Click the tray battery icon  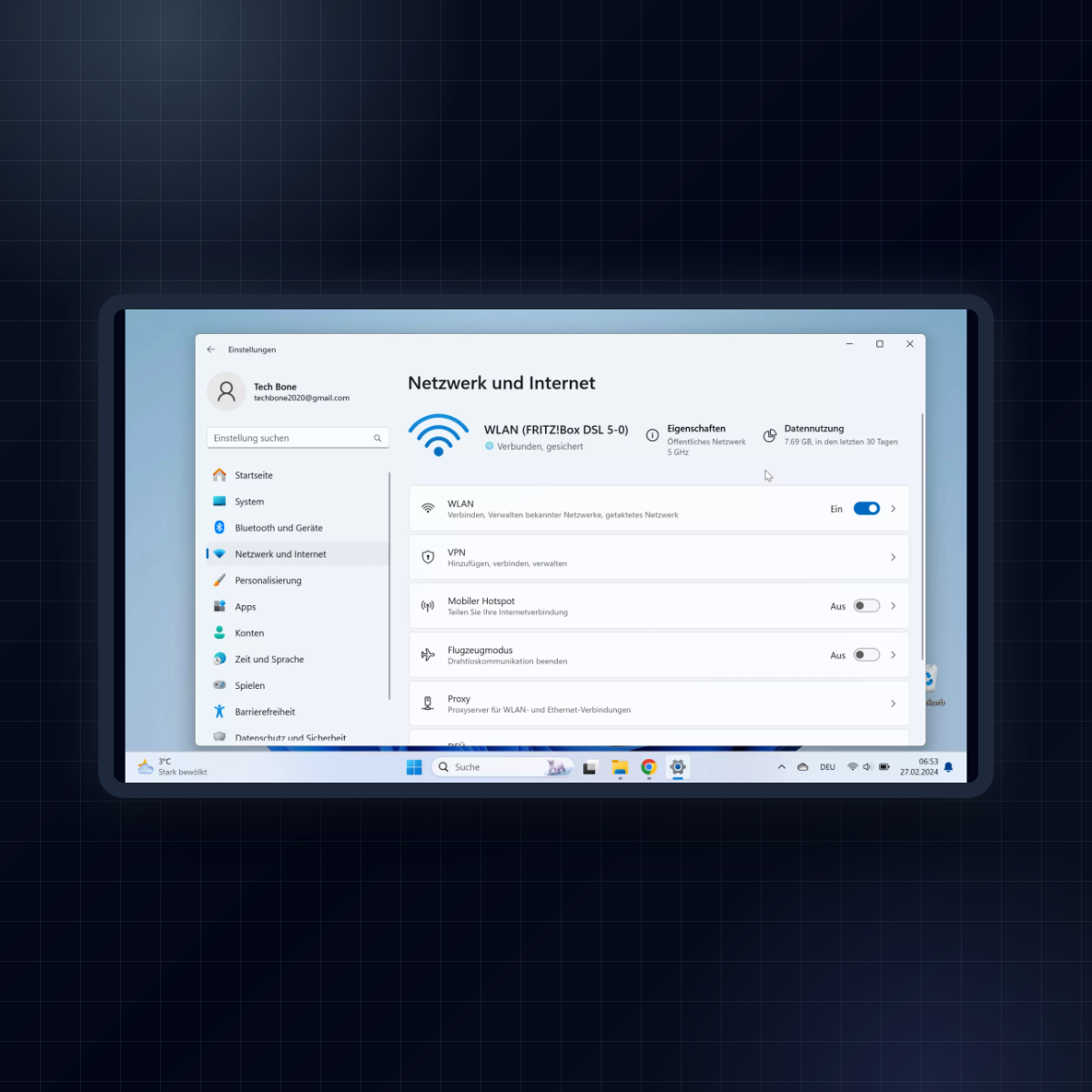coord(885,767)
